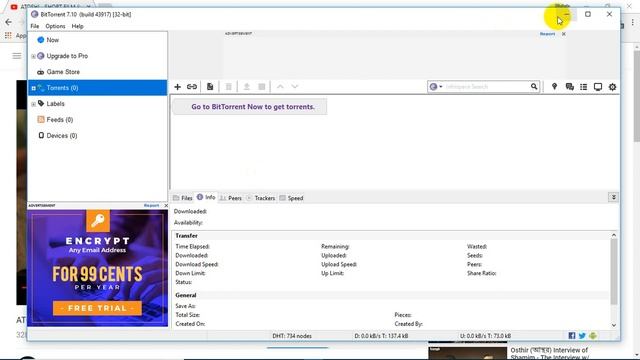The width and height of the screenshot is (640, 360).
Task: Open the Options menu
Action: pyautogui.click(x=55, y=26)
